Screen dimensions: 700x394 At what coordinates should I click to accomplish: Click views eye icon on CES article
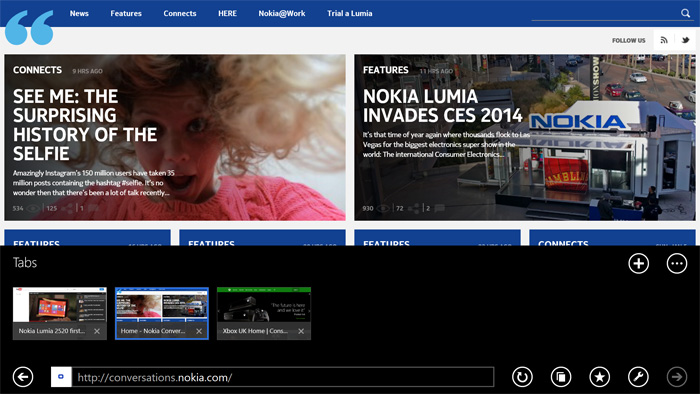click(x=383, y=208)
